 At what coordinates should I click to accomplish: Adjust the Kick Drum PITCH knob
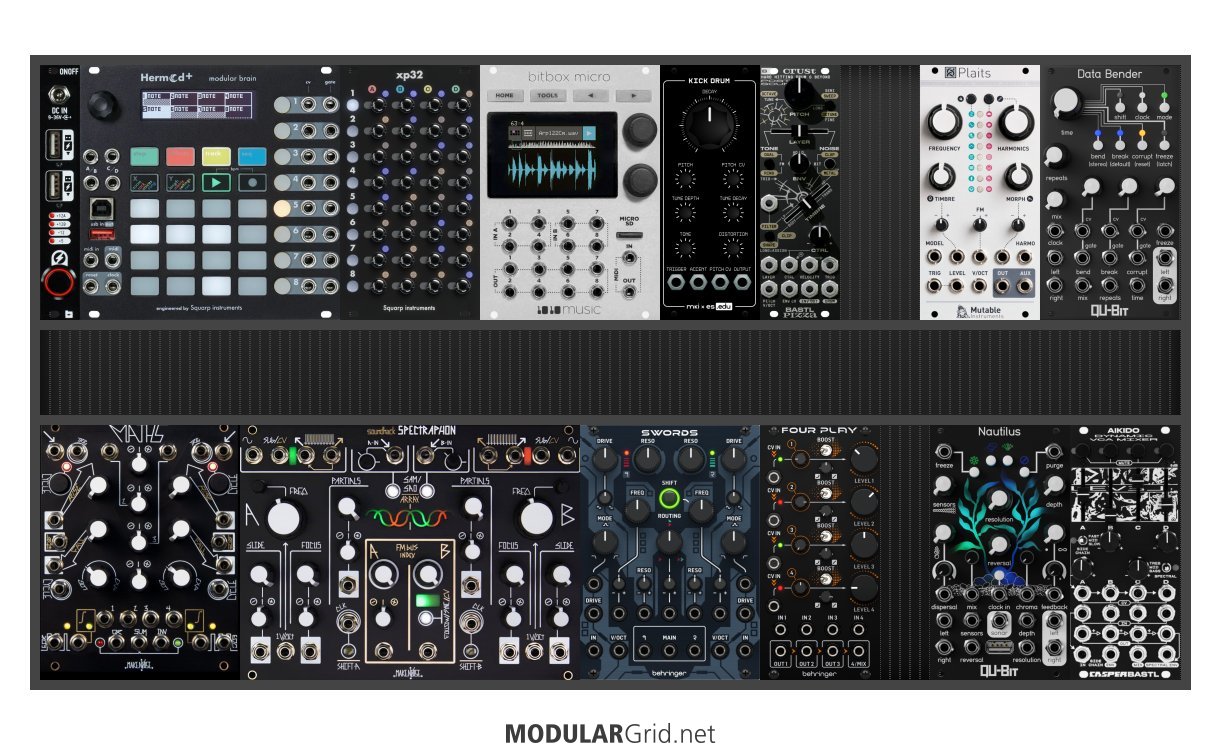685,179
